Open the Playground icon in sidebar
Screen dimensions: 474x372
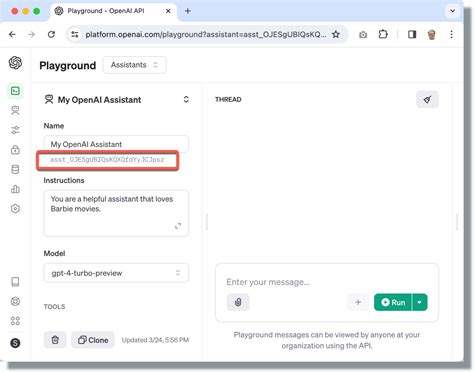15,91
